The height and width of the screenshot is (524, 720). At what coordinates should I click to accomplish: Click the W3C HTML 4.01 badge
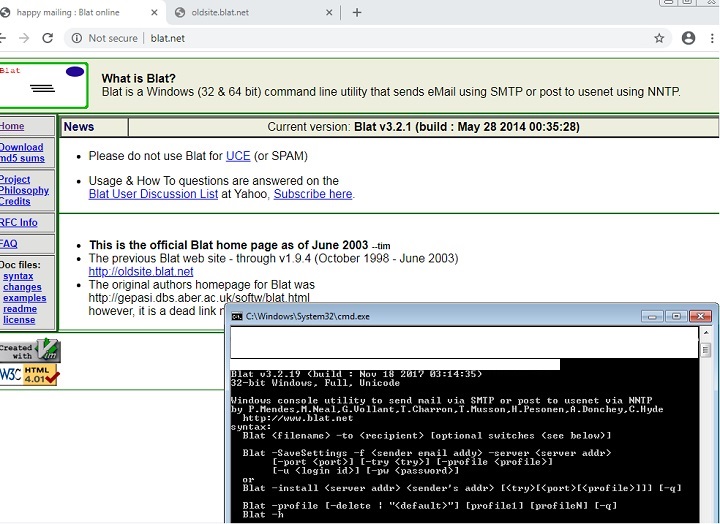click(29, 375)
